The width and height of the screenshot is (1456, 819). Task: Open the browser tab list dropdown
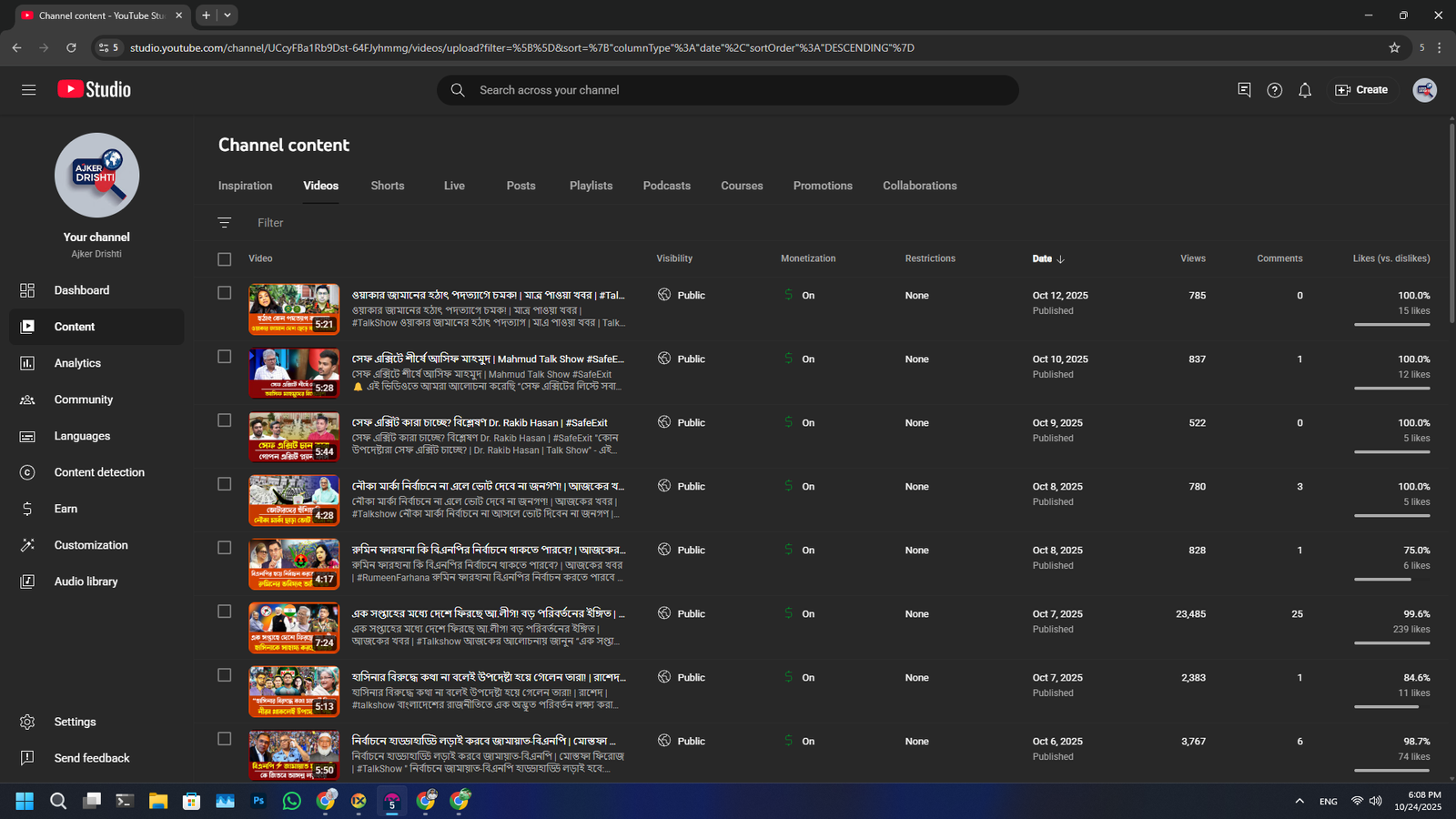(x=227, y=15)
